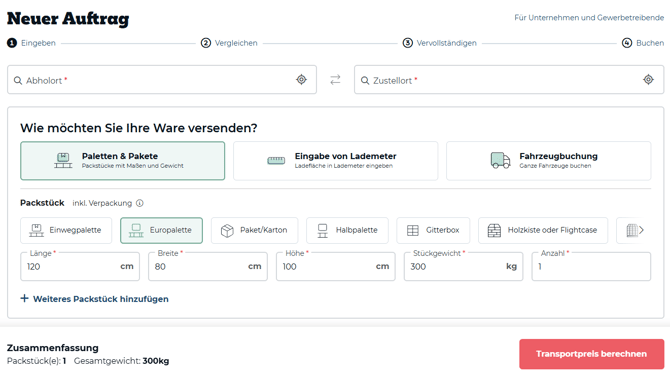Click 'Wie möchten Sie Ihre Ware versenden?' heading

click(x=139, y=128)
